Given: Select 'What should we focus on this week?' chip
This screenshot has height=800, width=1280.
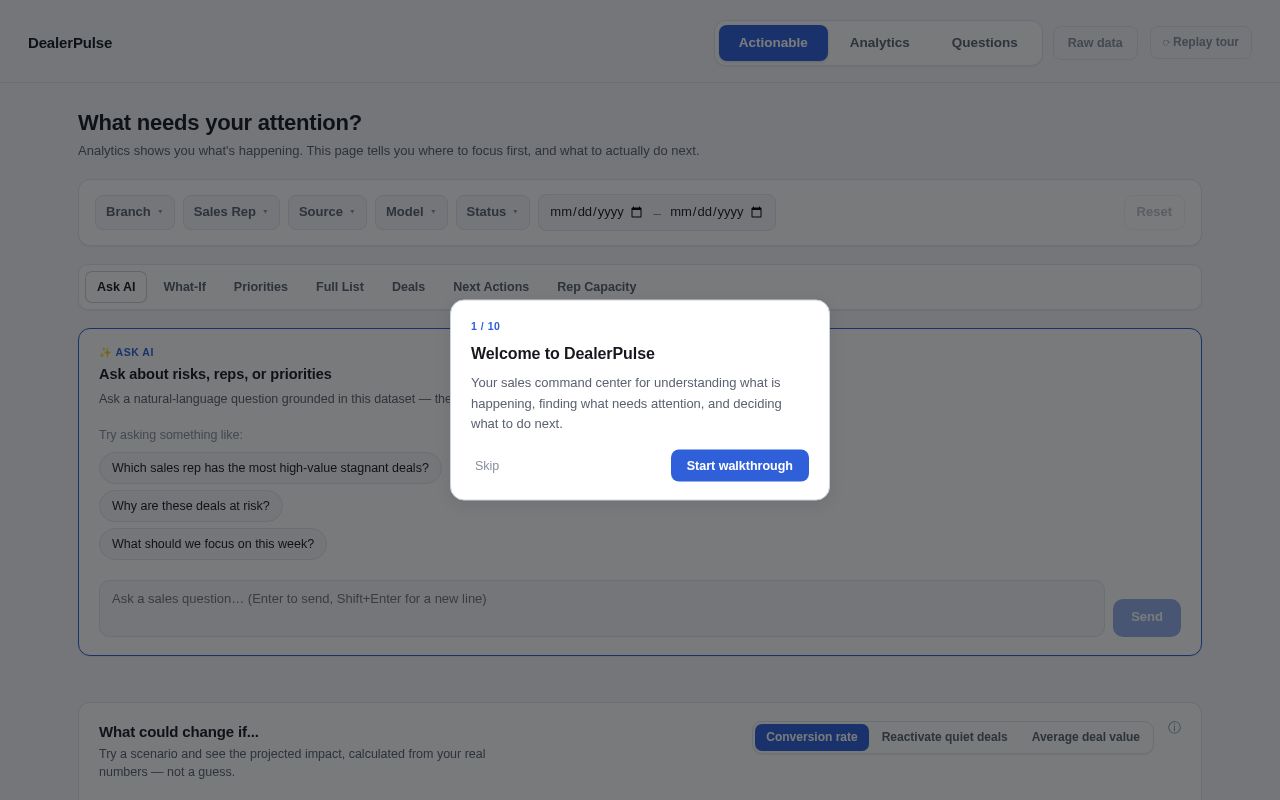Looking at the screenshot, I should (213, 544).
